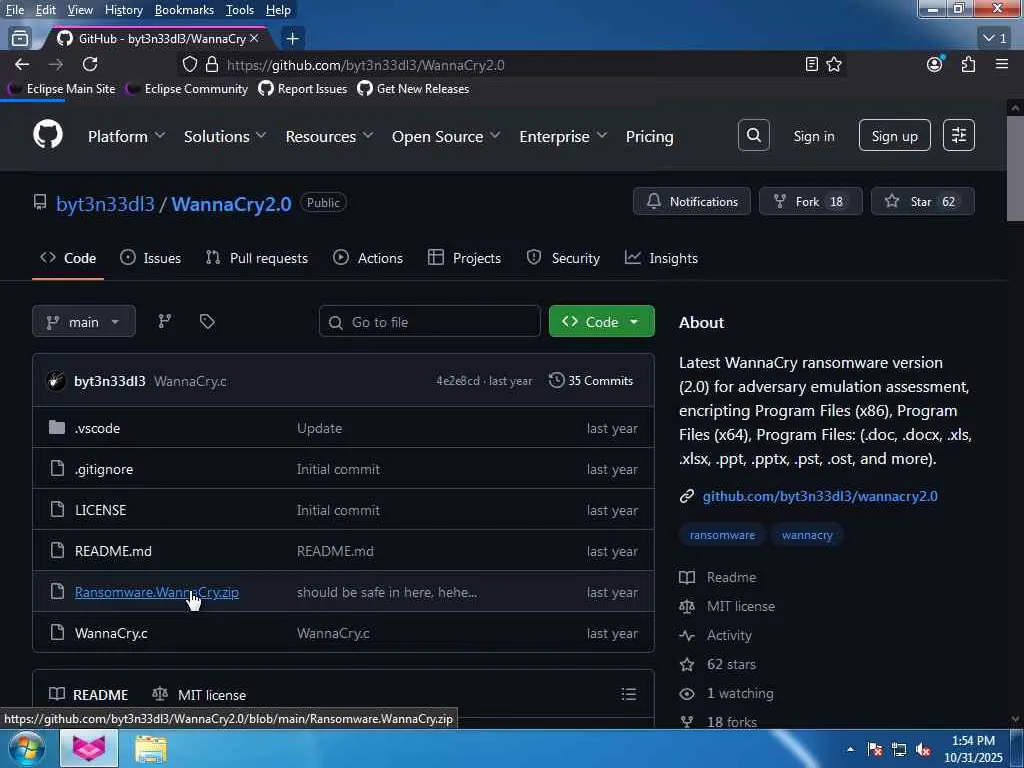Open the .gitignore file
The height and width of the screenshot is (768, 1024).
click(104, 469)
